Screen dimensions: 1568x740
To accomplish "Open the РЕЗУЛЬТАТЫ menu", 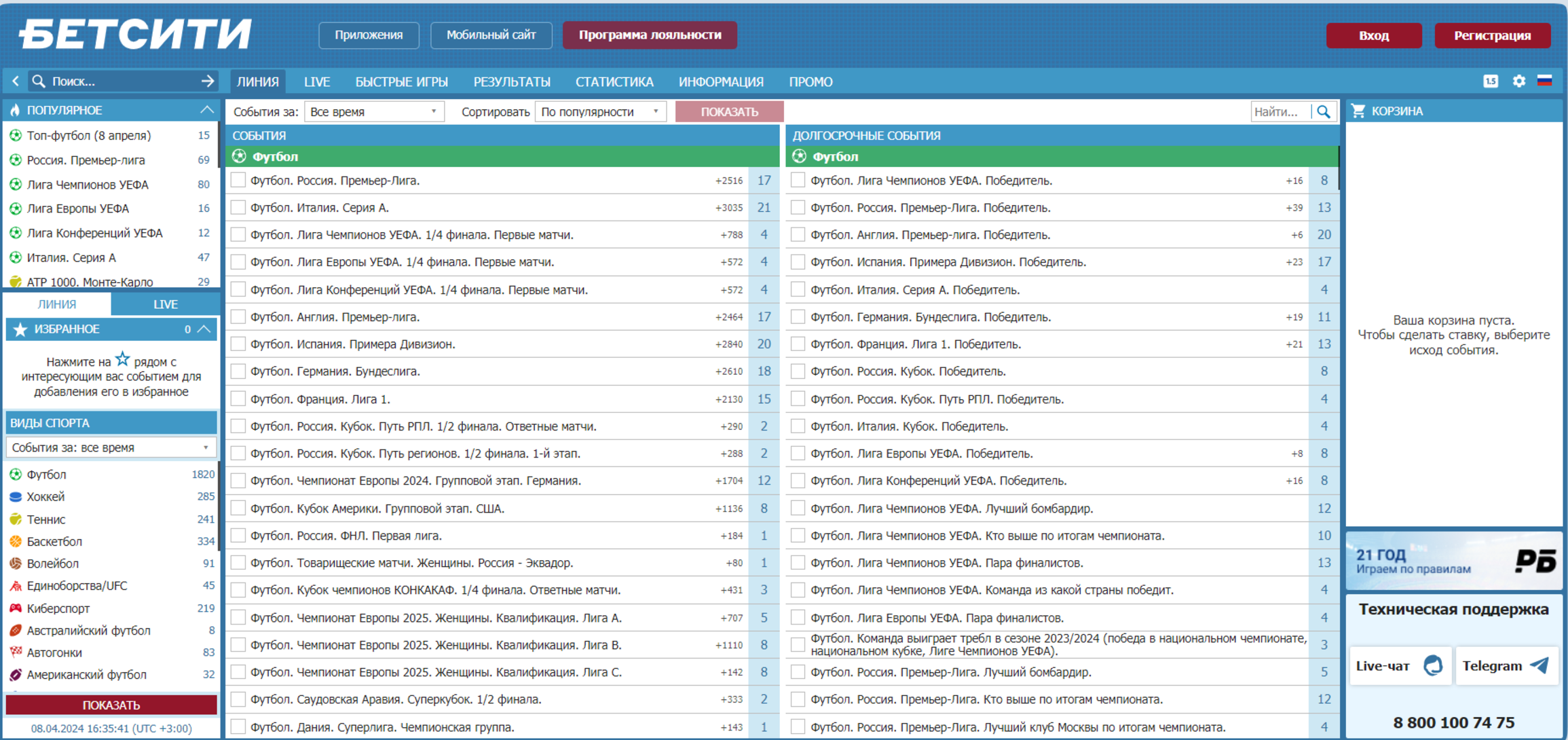I will click(x=512, y=81).
